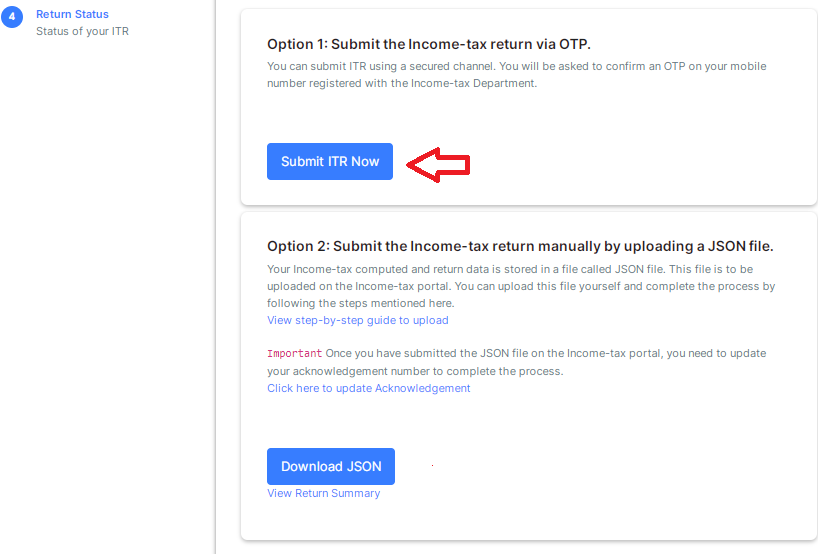Click the Submit ITR Now button
Image resolution: width=818 pixels, height=554 pixels.
pyautogui.click(x=330, y=162)
